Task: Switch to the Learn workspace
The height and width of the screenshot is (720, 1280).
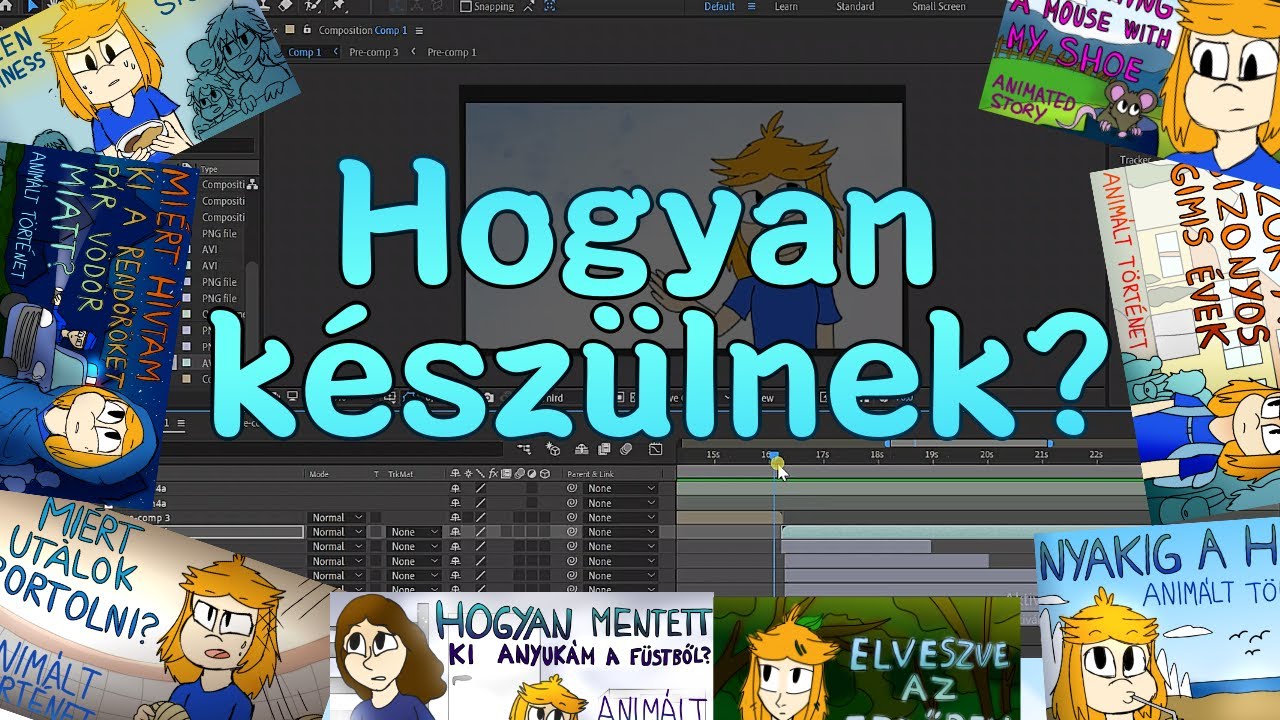Action: [786, 7]
